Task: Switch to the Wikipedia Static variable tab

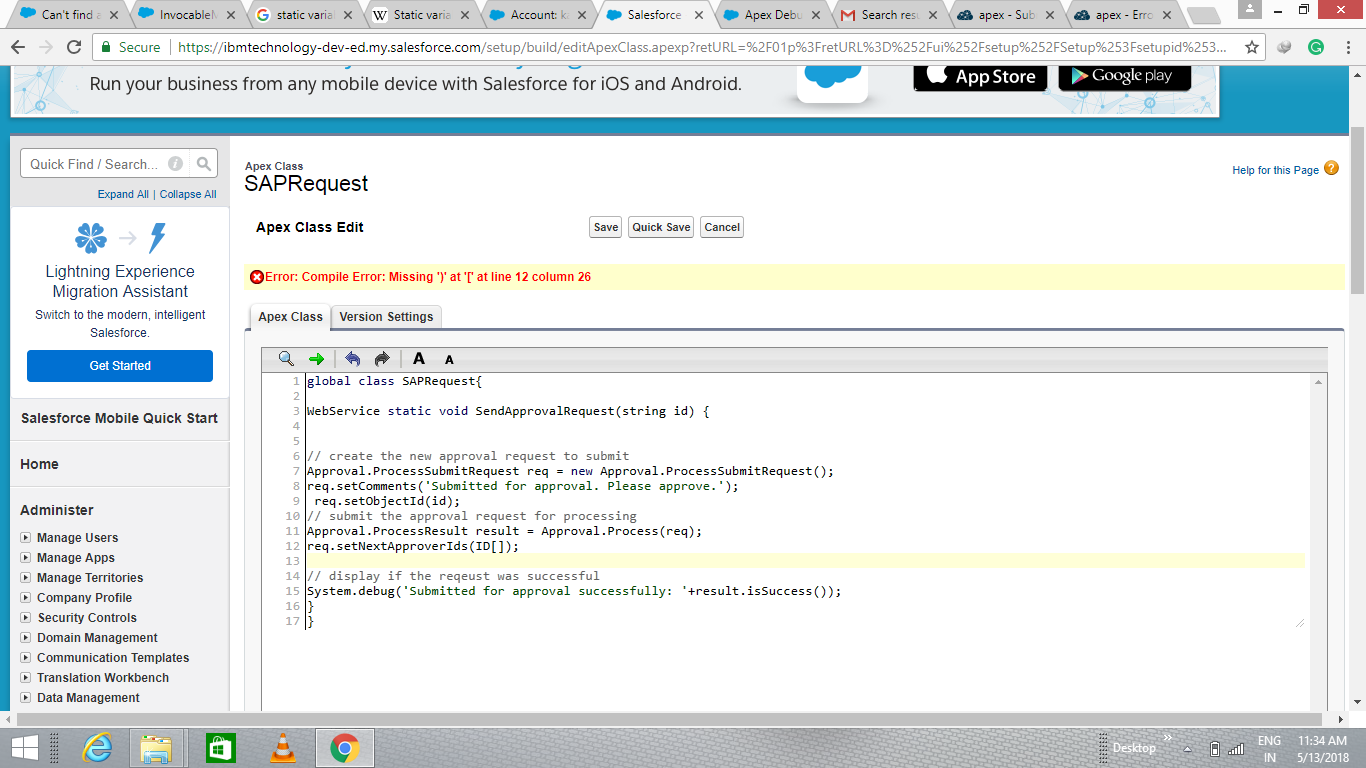Action: click(x=422, y=15)
